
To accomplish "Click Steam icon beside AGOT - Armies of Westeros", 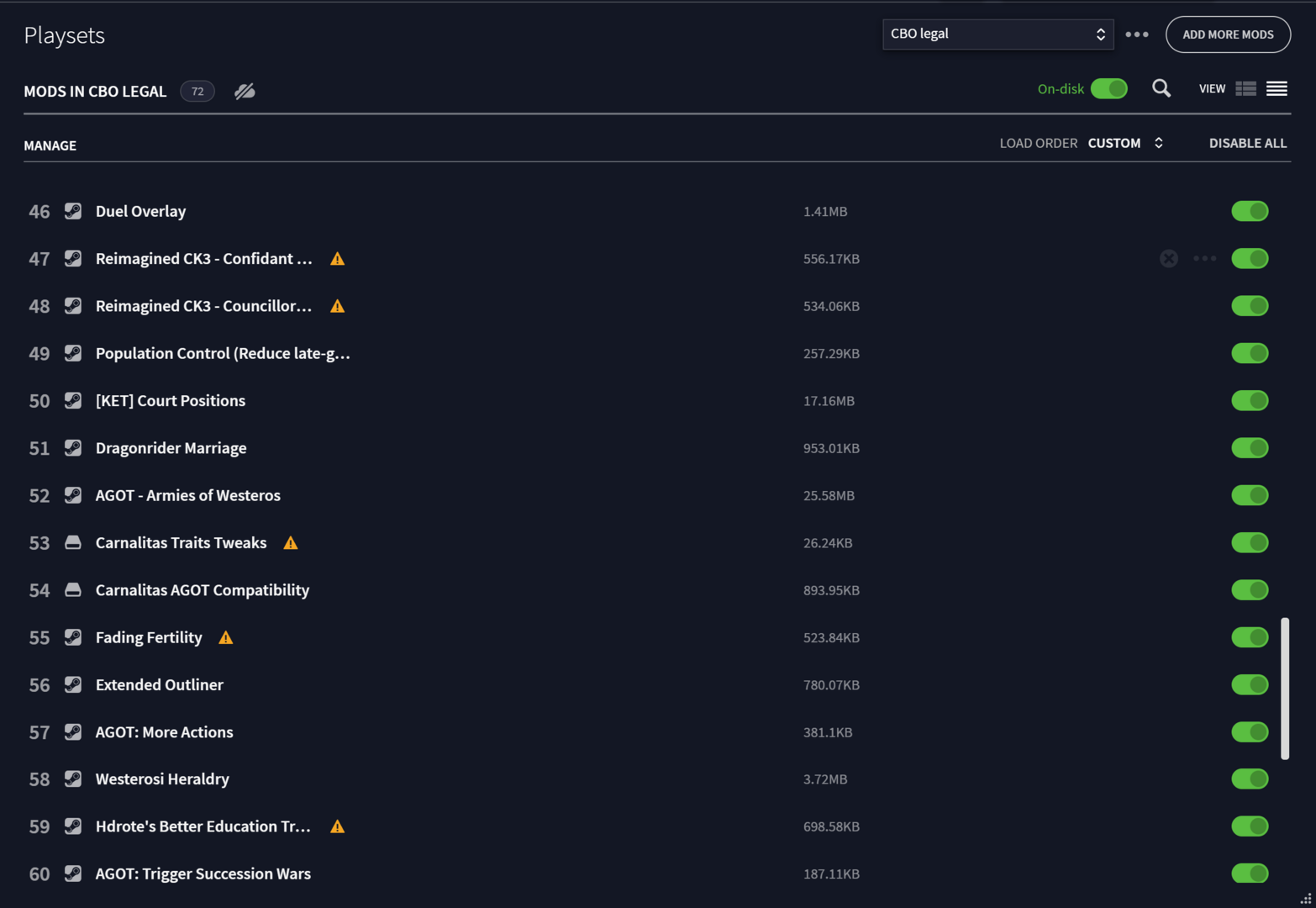I will tap(73, 495).
